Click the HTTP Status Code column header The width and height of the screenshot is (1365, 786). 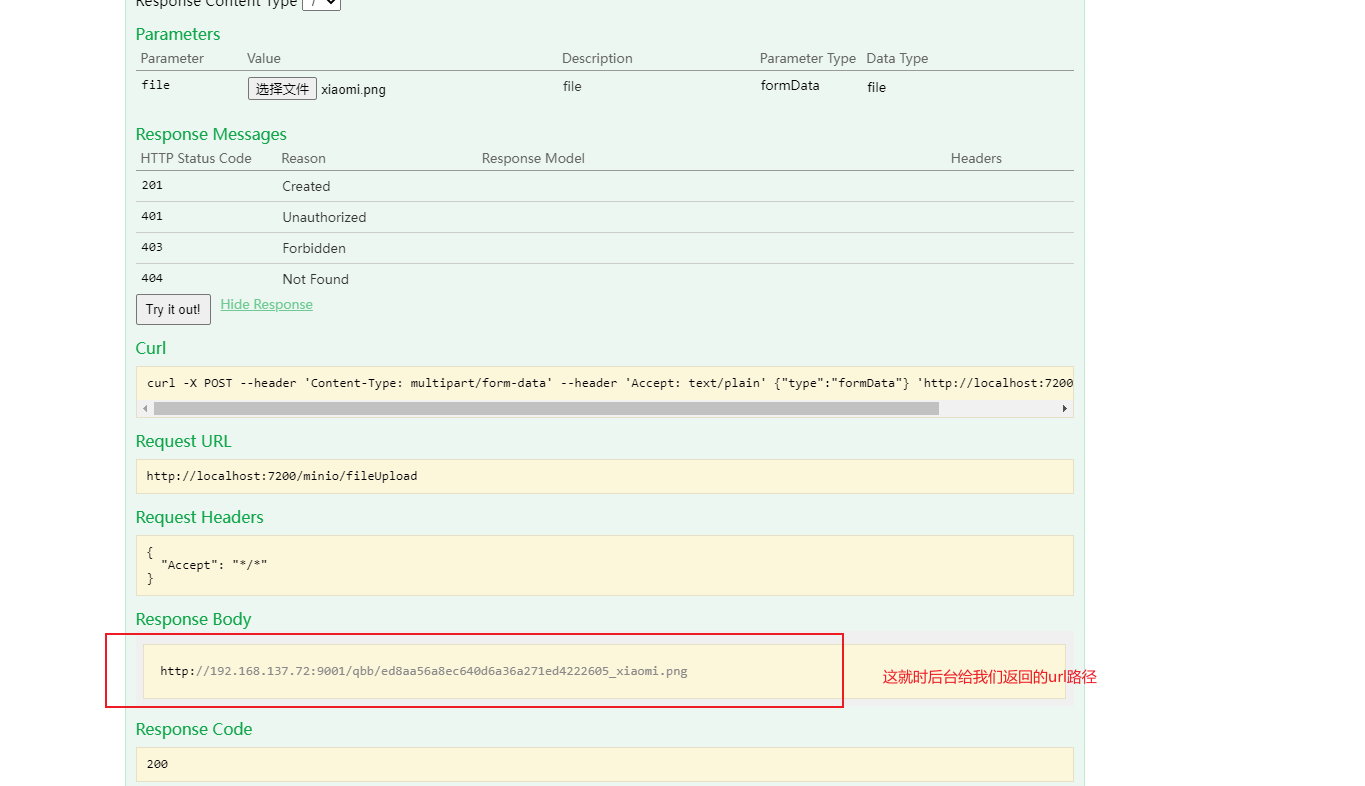pos(196,158)
